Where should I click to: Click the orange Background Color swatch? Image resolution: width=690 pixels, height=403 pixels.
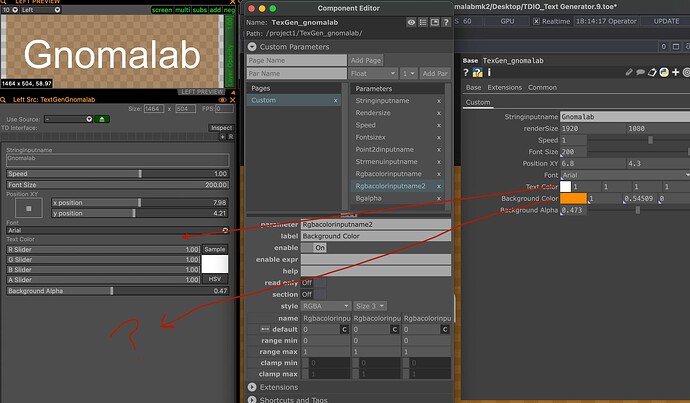[571, 199]
